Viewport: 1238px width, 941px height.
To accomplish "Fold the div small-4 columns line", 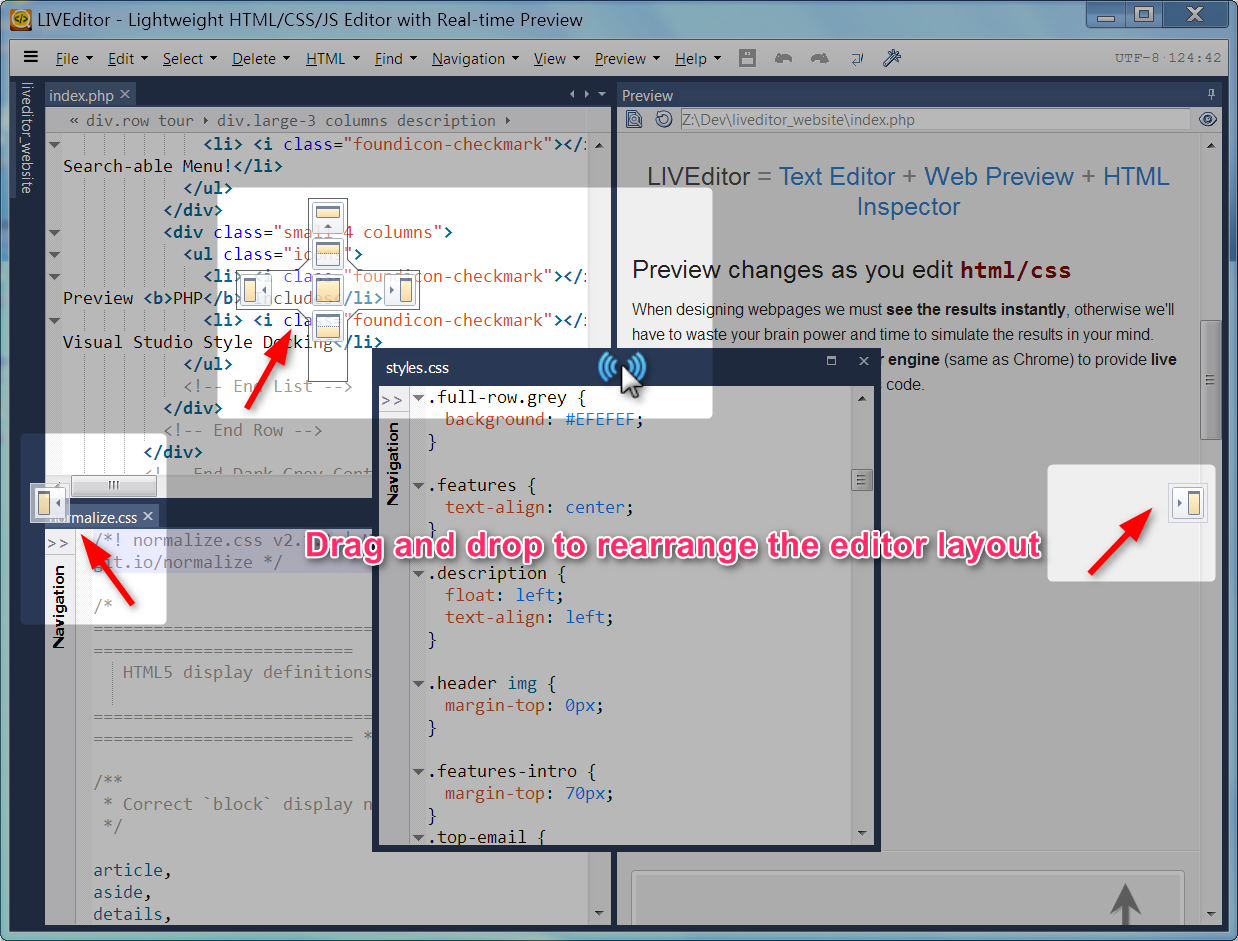I will click(54, 232).
